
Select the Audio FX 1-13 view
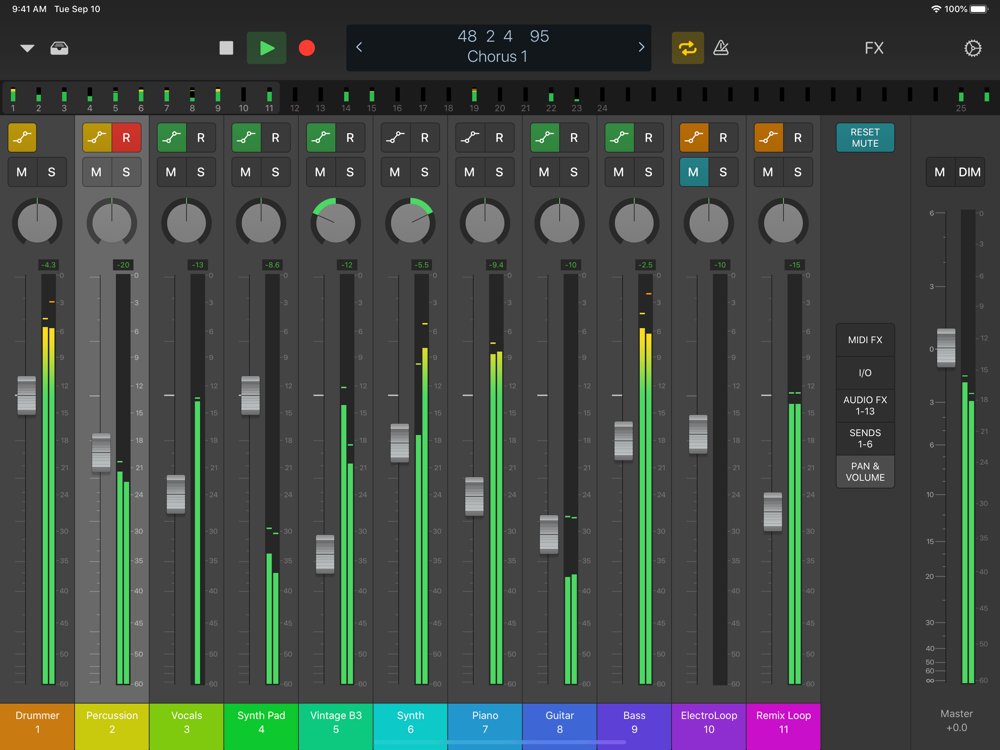click(865, 405)
